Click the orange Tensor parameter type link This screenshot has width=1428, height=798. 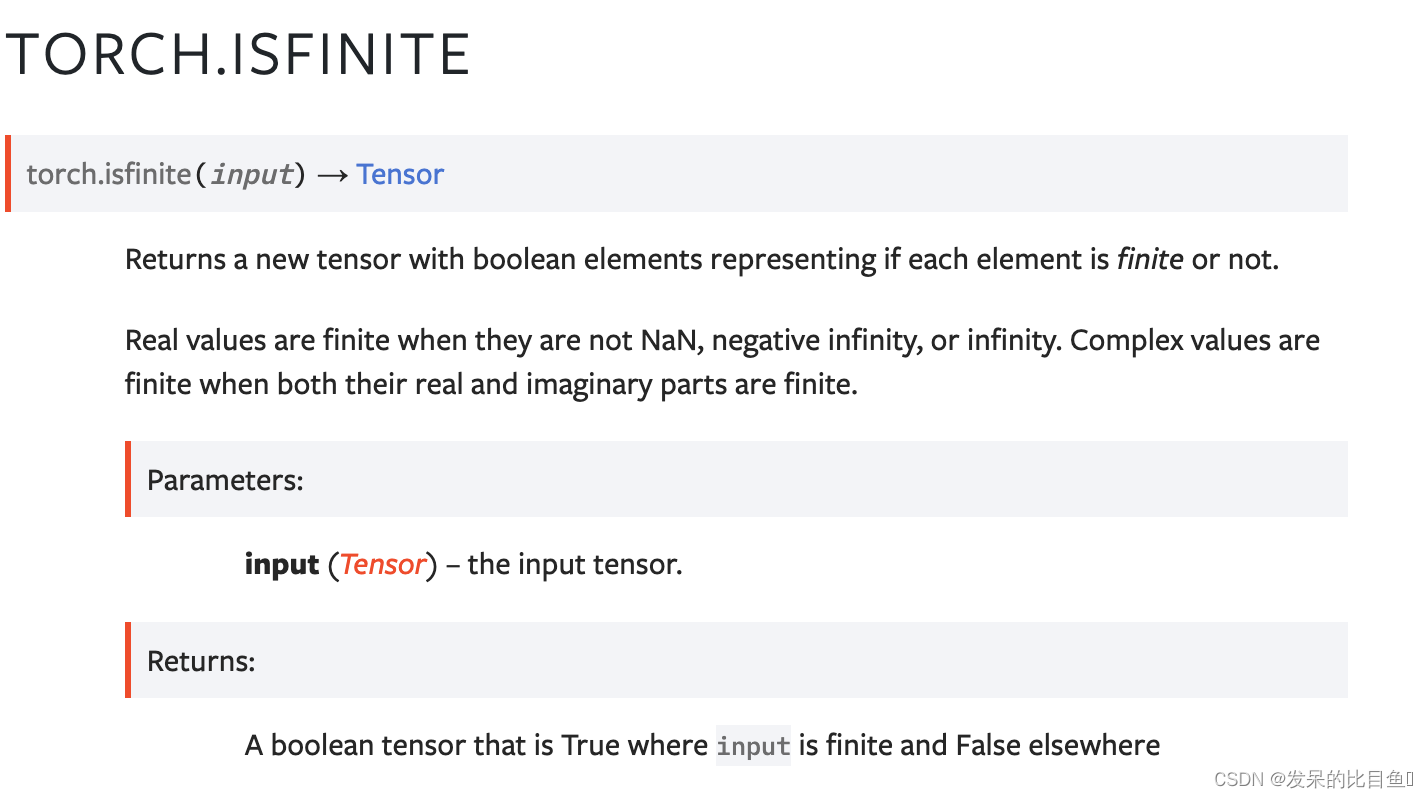[383, 564]
